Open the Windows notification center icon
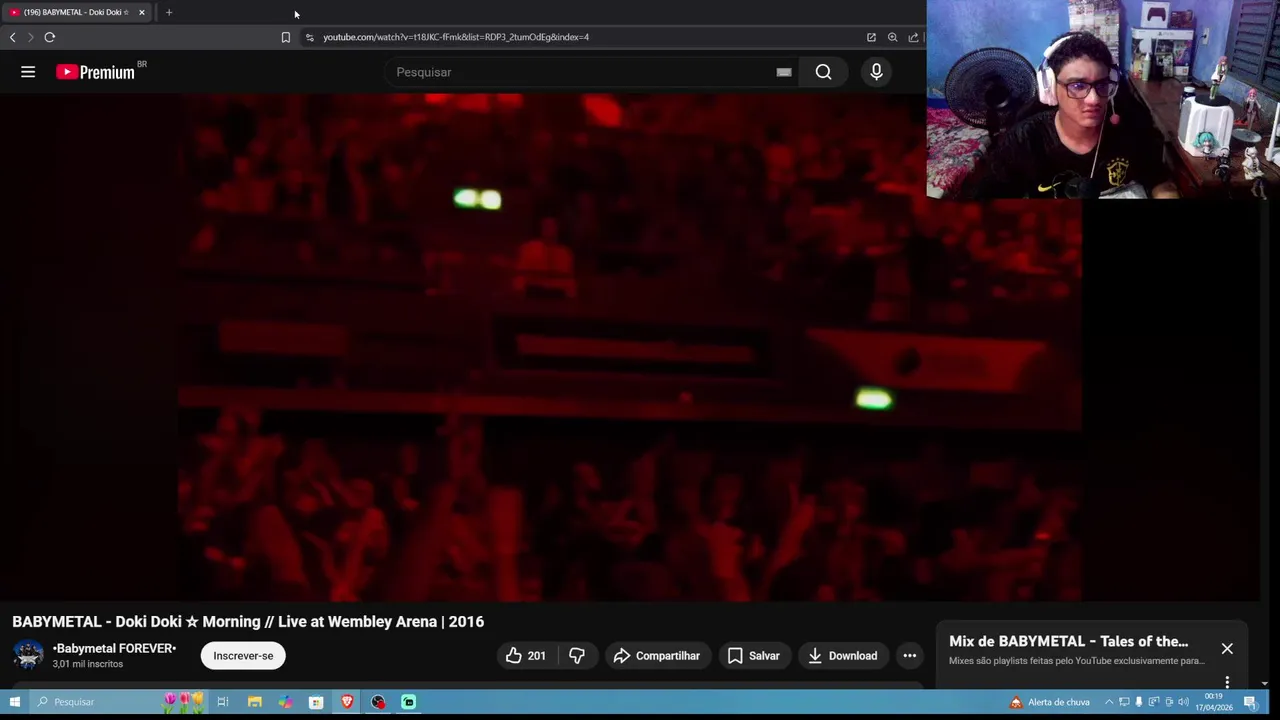 [1250, 702]
